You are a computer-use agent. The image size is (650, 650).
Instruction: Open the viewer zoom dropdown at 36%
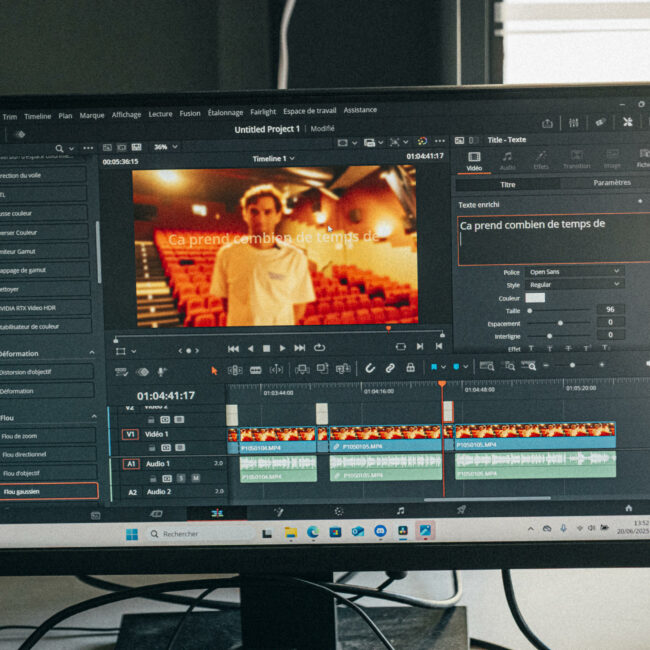[x=162, y=147]
